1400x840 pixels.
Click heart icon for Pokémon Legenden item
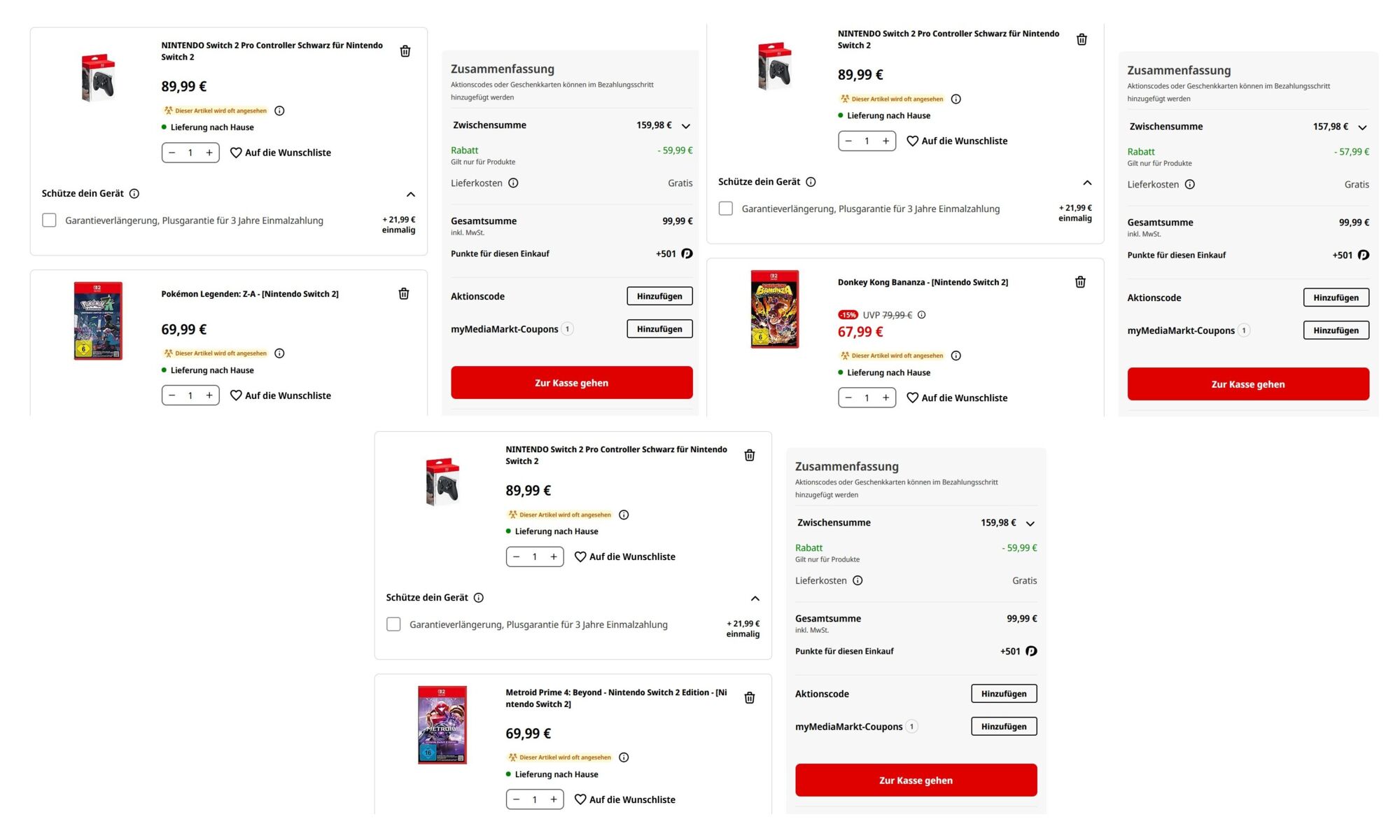coord(236,395)
